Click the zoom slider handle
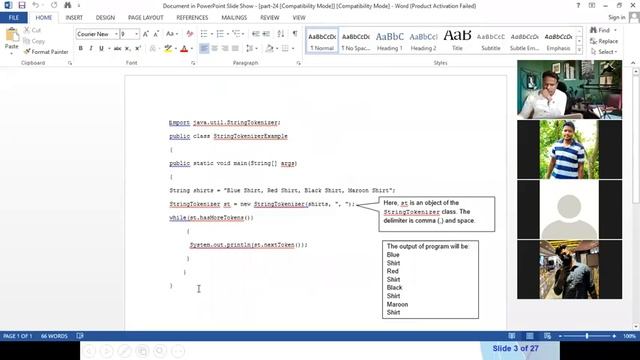 click(587, 336)
